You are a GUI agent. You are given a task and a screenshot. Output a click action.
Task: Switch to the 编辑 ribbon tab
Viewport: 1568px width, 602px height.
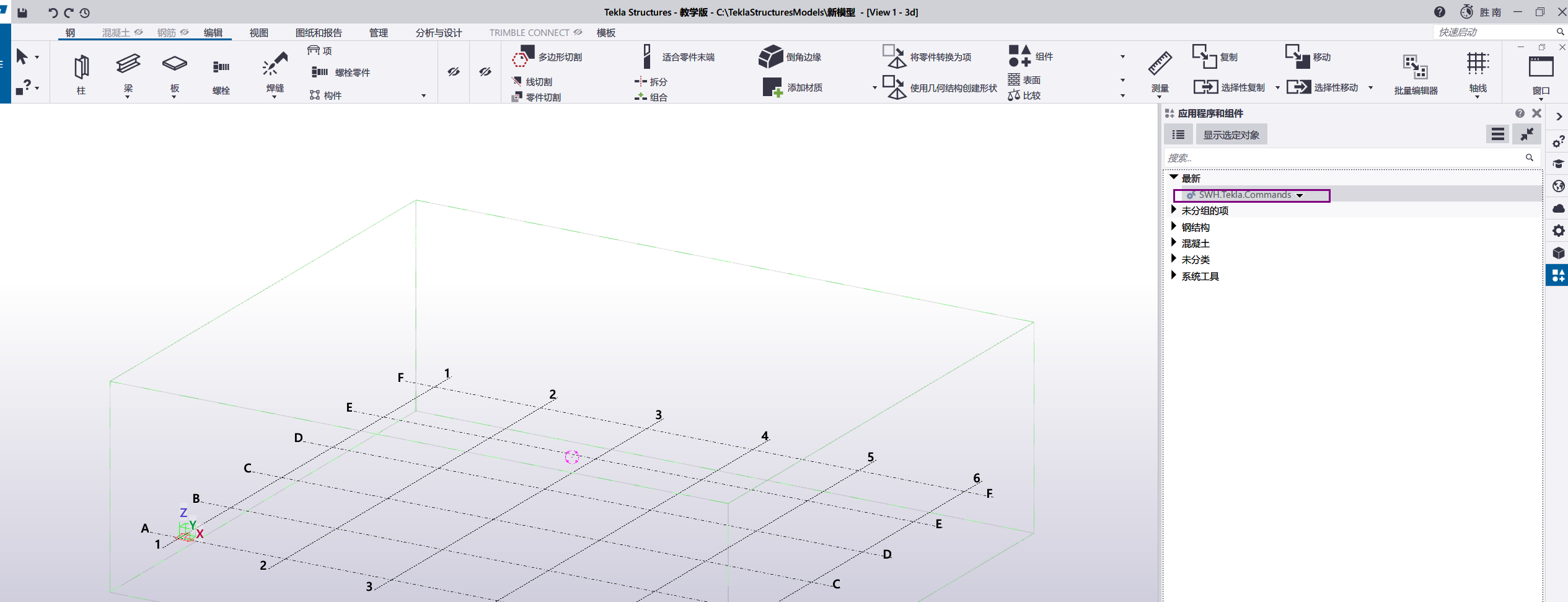213,33
